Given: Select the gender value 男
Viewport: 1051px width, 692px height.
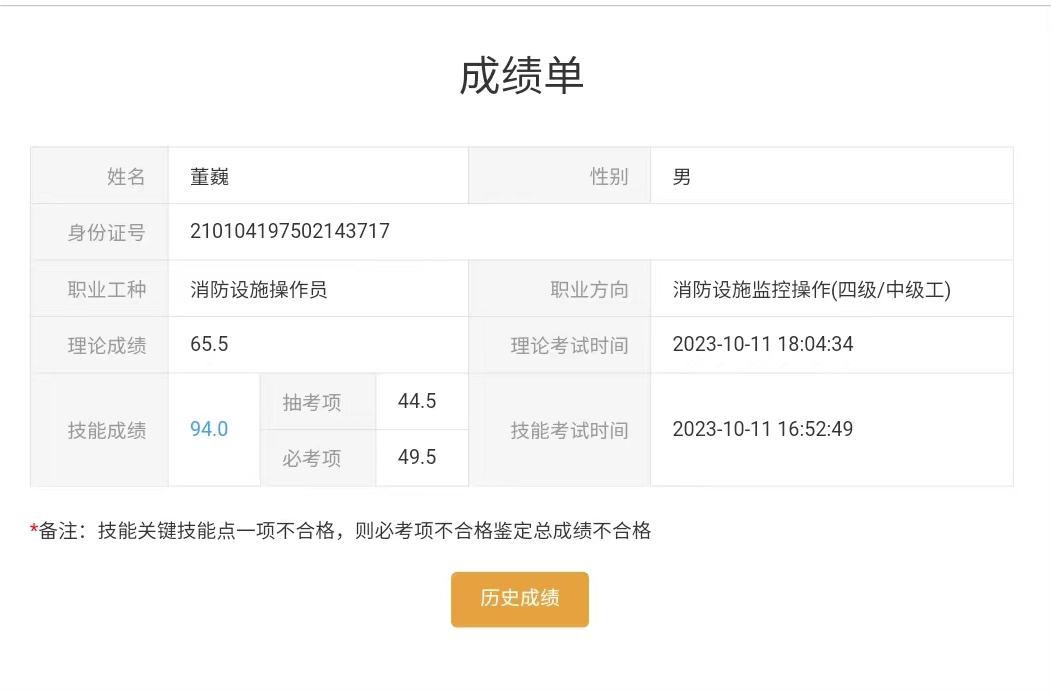Looking at the screenshot, I should pos(682,177).
